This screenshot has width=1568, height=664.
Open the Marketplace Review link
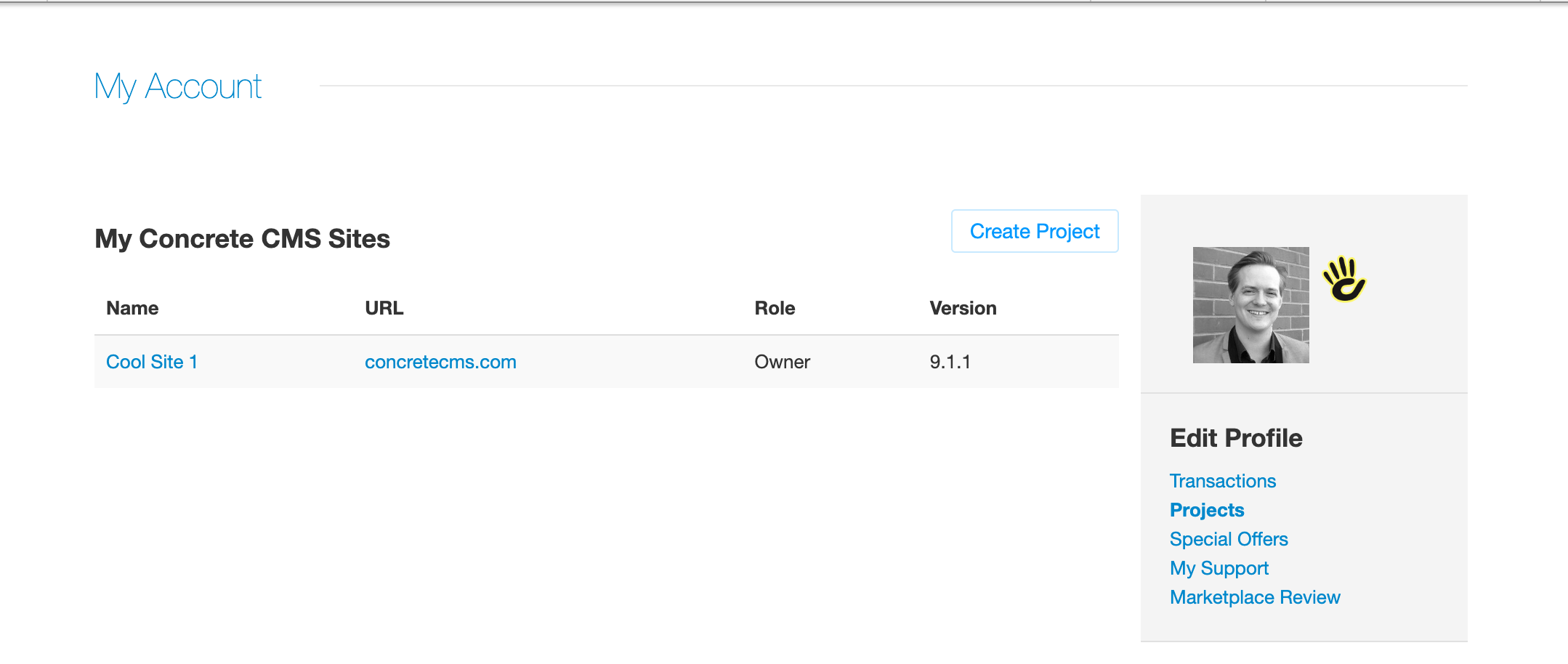pos(1255,597)
